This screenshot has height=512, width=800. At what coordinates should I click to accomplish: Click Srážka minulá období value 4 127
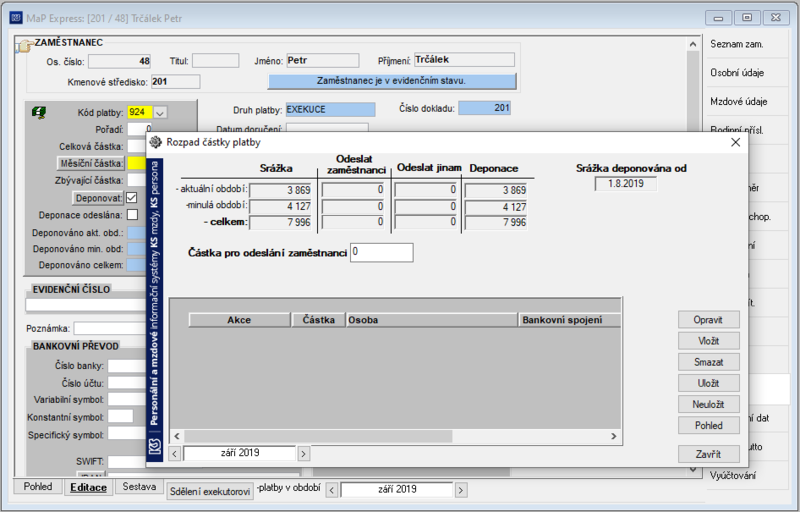coord(281,207)
